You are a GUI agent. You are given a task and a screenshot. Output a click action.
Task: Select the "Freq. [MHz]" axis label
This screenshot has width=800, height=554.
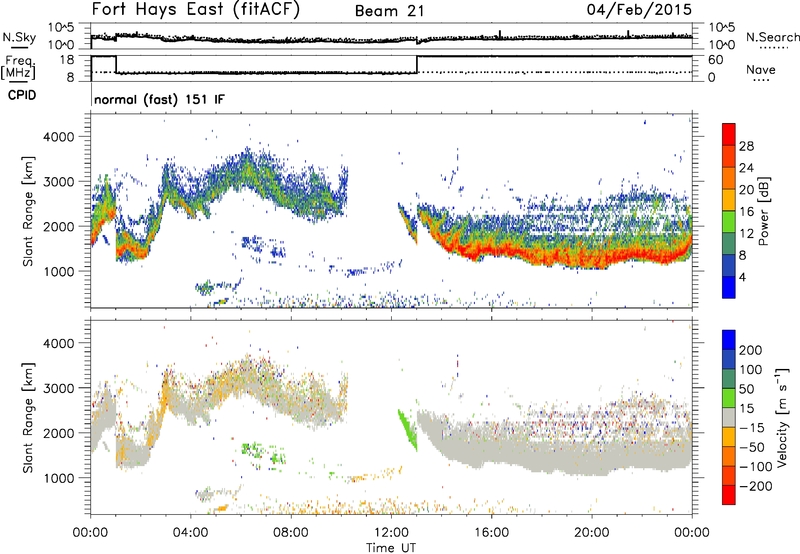(x=19, y=67)
